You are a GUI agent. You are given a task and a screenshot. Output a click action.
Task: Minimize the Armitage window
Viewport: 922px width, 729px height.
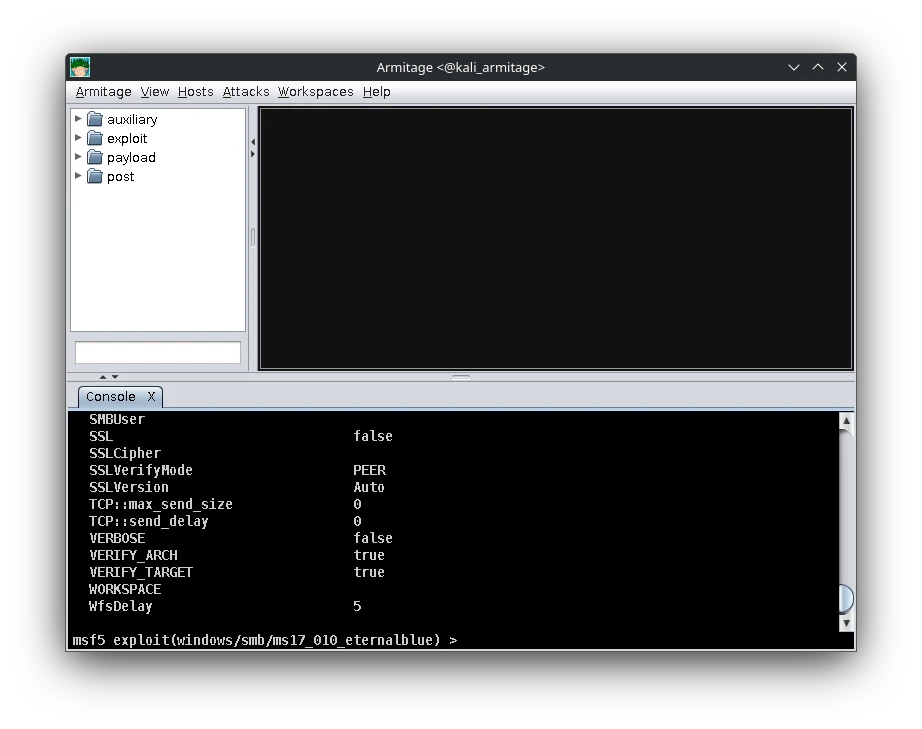click(794, 67)
